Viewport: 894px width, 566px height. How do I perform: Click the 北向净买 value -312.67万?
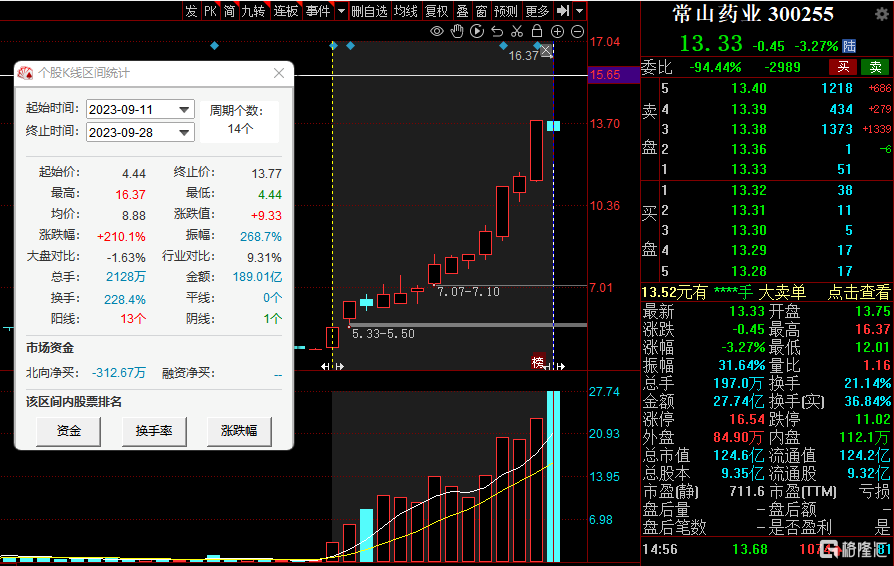[x=119, y=373]
